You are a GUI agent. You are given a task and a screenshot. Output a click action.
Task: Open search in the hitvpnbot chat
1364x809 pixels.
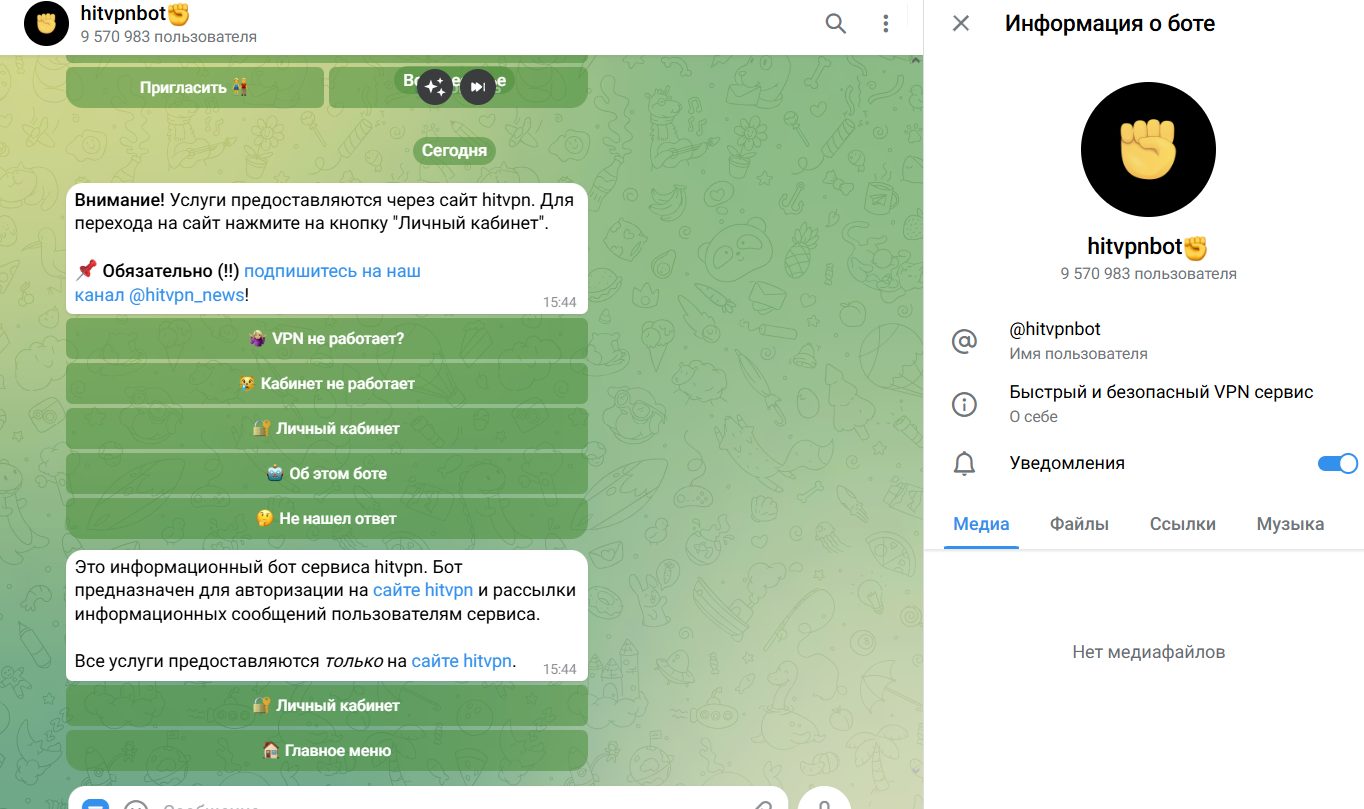point(835,23)
